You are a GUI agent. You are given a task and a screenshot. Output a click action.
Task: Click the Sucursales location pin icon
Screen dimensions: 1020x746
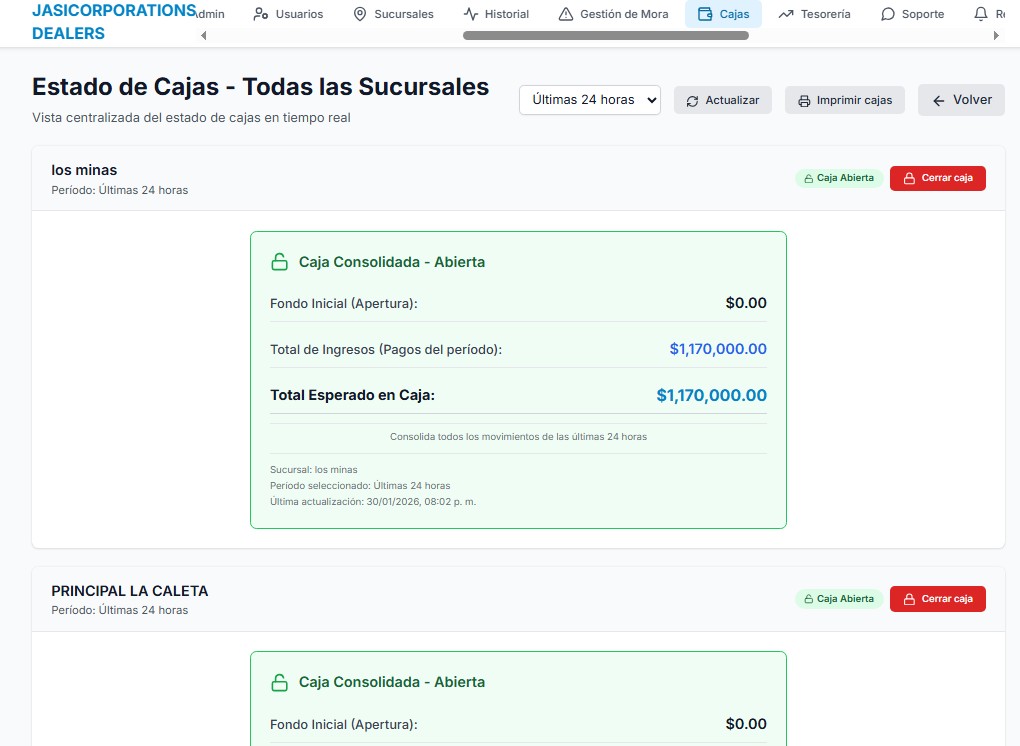pos(359,14)
